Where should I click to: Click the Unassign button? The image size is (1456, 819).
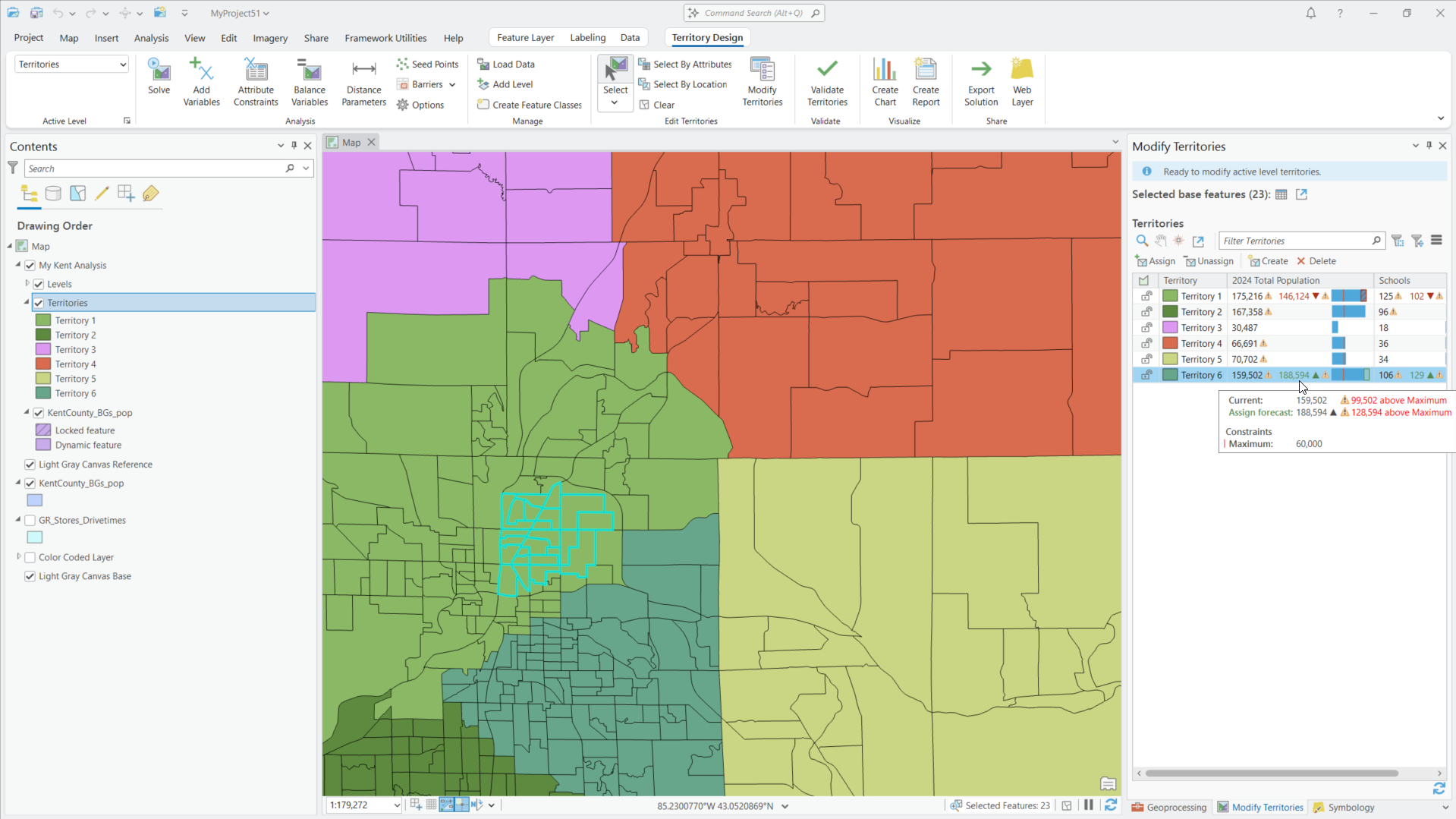tap(1208, 260)
